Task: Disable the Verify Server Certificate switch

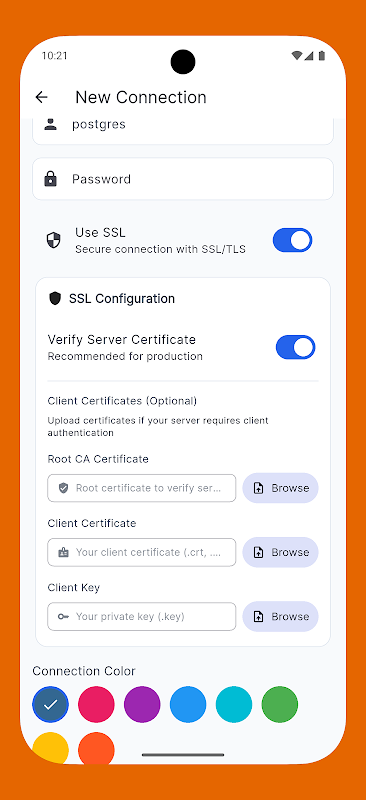Action: tap(296, 347)
